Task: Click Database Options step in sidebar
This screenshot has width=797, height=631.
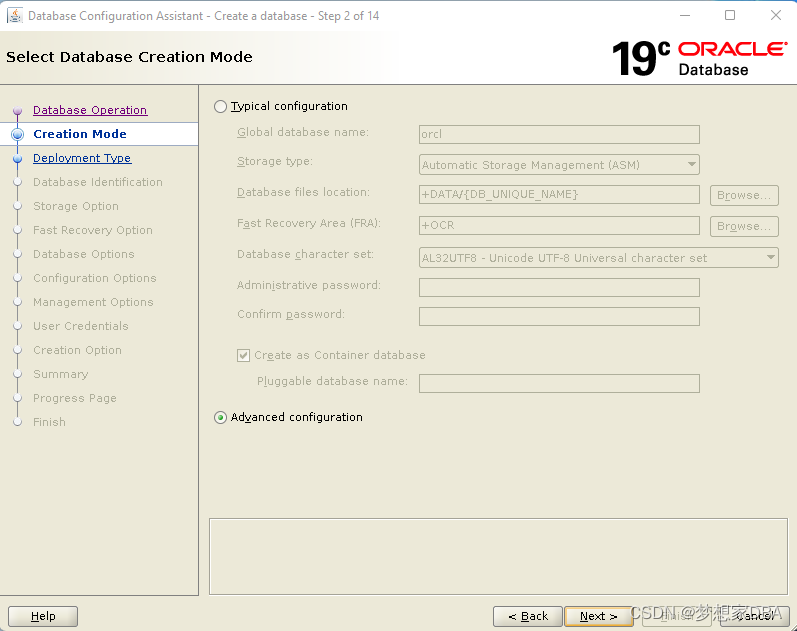Action: point(84,254)
